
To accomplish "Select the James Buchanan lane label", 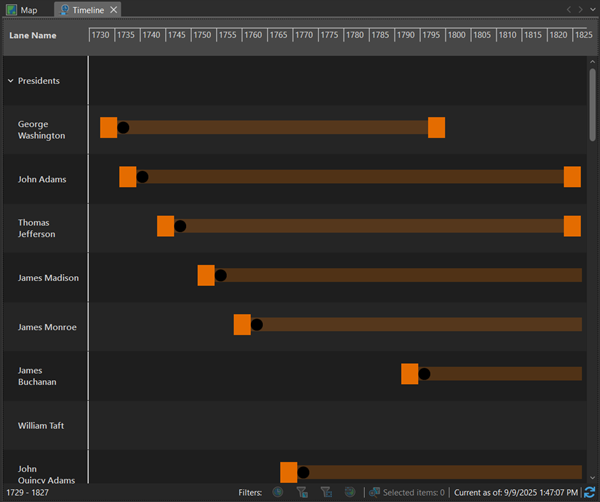I will 37,376.
